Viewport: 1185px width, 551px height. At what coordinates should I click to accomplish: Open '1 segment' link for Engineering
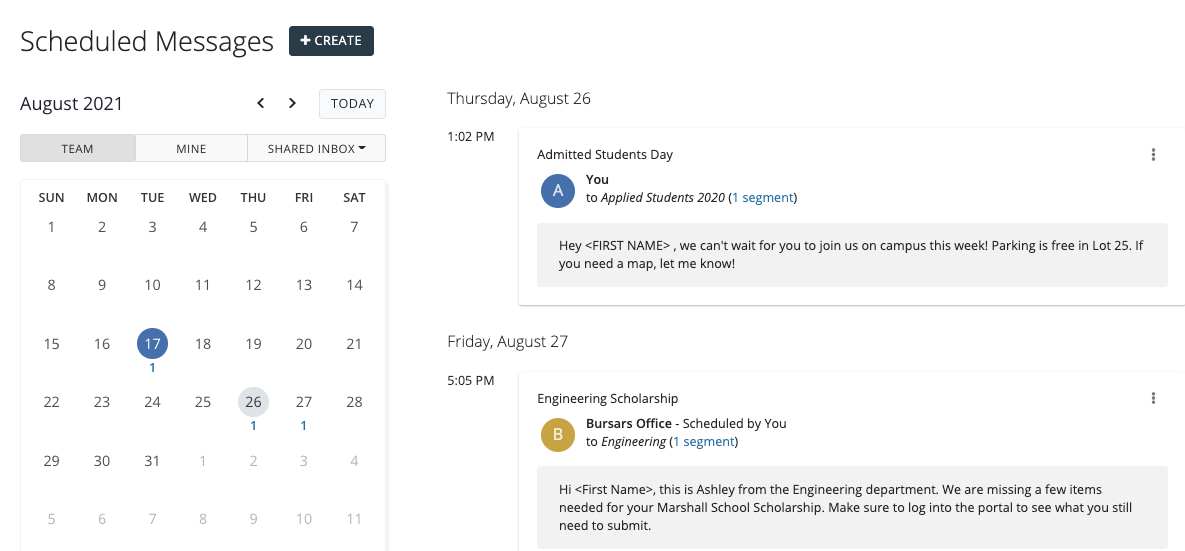click(x=704, y=441)
